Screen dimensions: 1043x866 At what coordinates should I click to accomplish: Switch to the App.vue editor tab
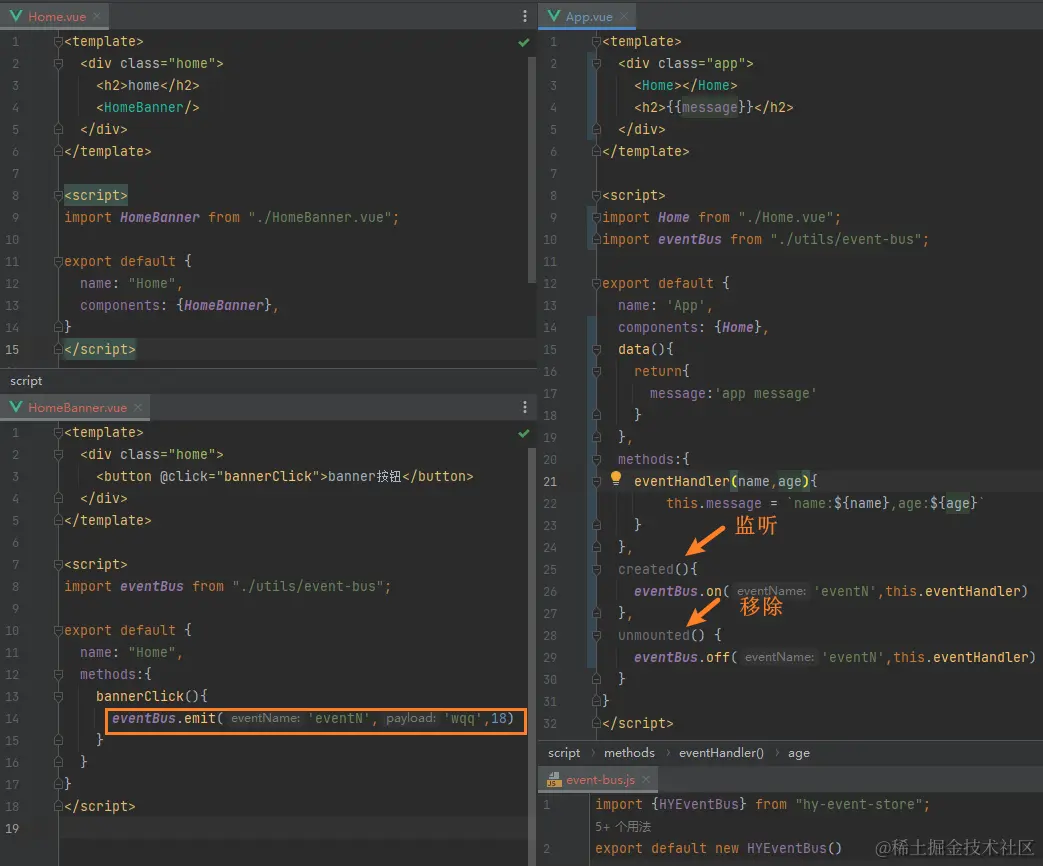tap(588, 16)
